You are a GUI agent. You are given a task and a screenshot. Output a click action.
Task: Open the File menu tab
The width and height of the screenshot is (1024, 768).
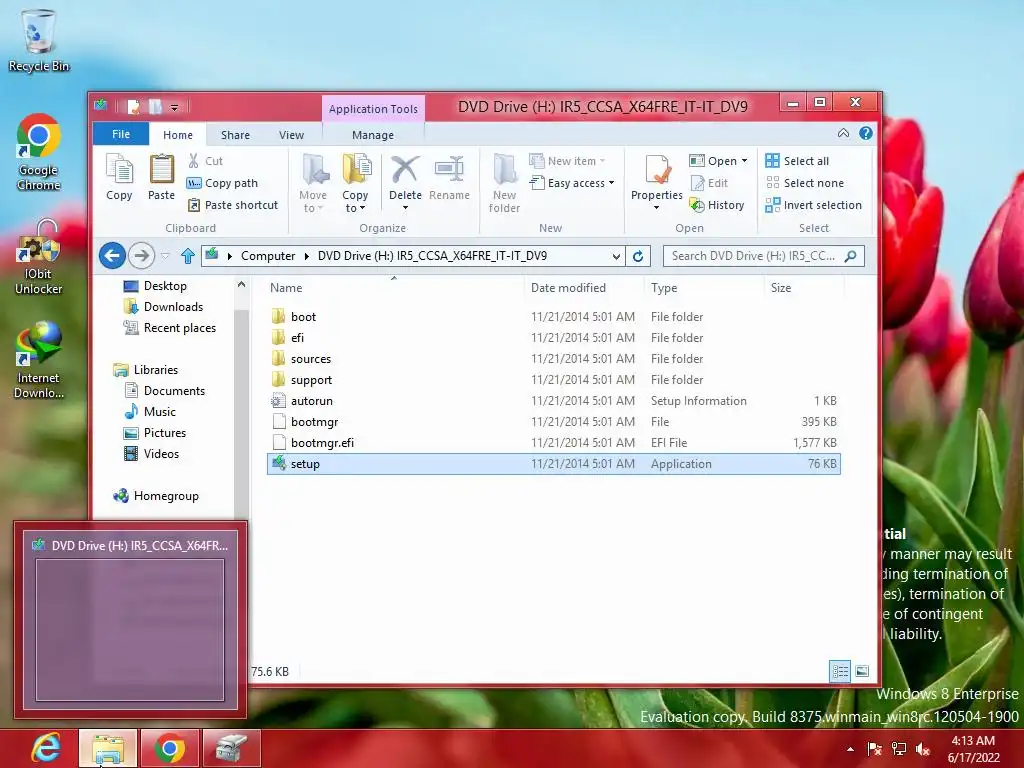tap(121, 134)
